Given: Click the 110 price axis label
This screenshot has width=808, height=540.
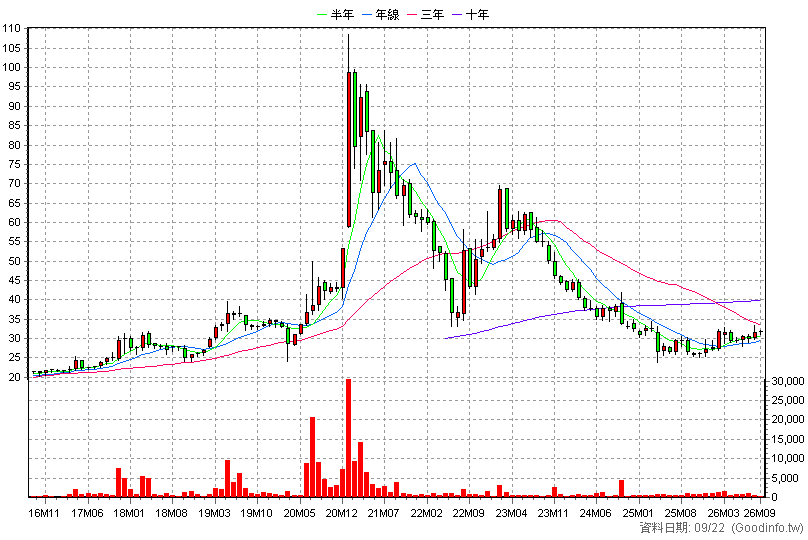Looking at the screenshot, I should (x=11, y=29).
